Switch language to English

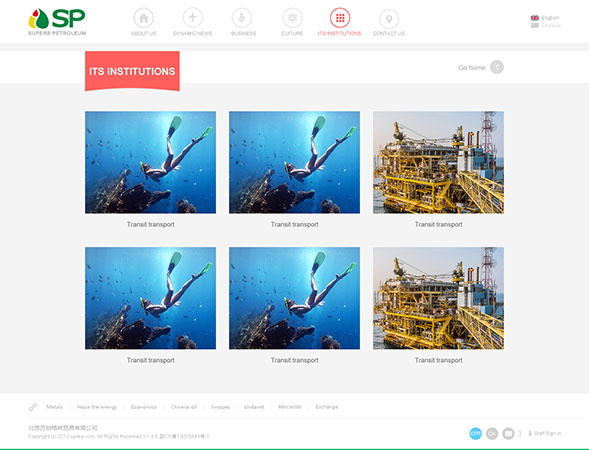(x=545, y=18)
